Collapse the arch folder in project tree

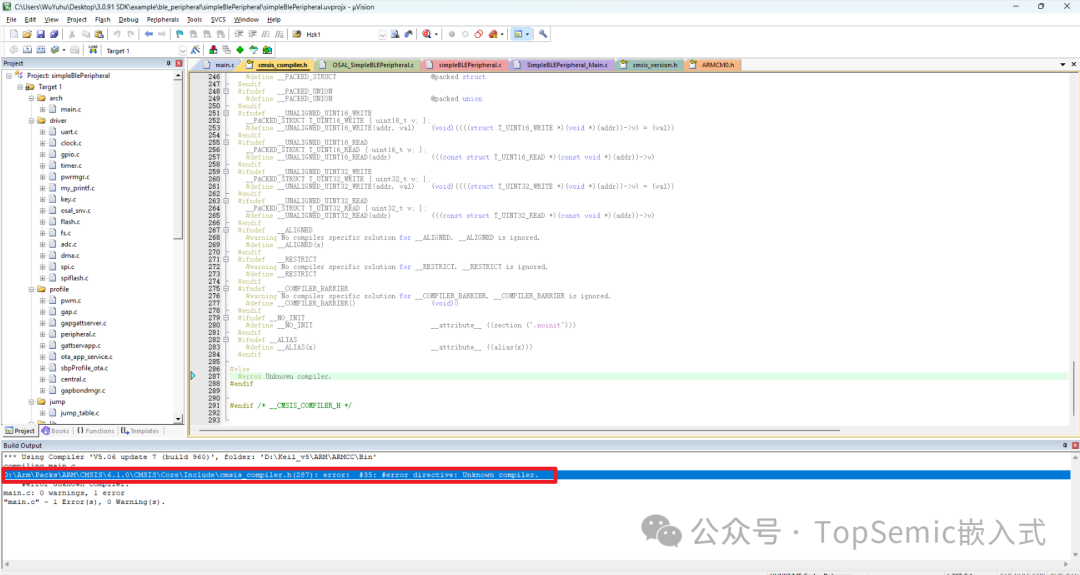tap(31, 98)
